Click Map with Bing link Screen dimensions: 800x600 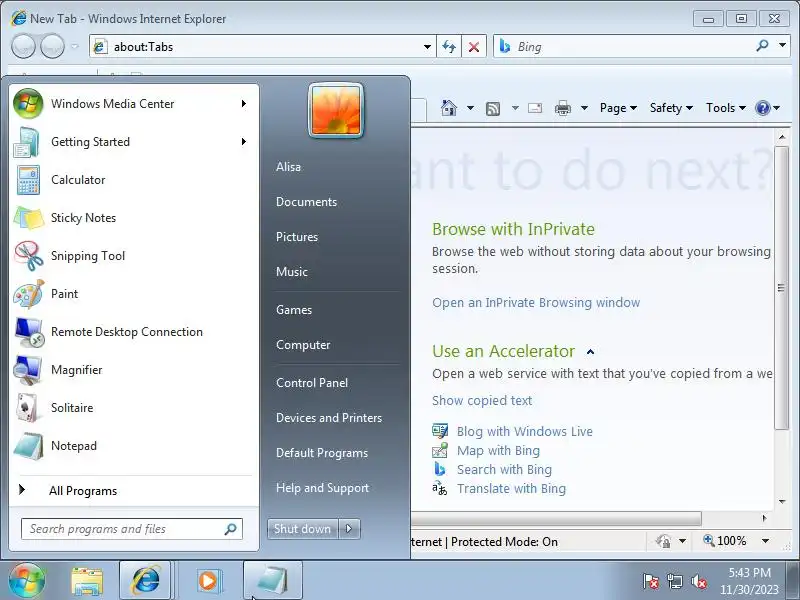pyautogui.click(x=498, y=451)
